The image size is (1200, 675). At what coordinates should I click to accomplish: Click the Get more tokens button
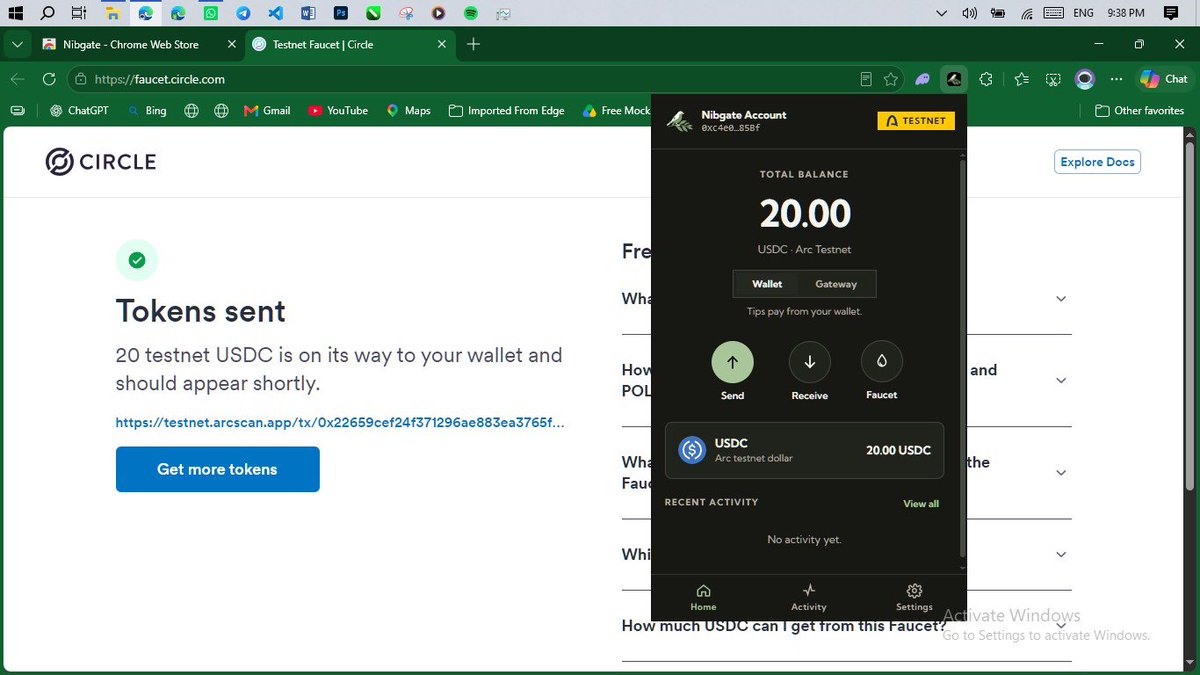218,469
